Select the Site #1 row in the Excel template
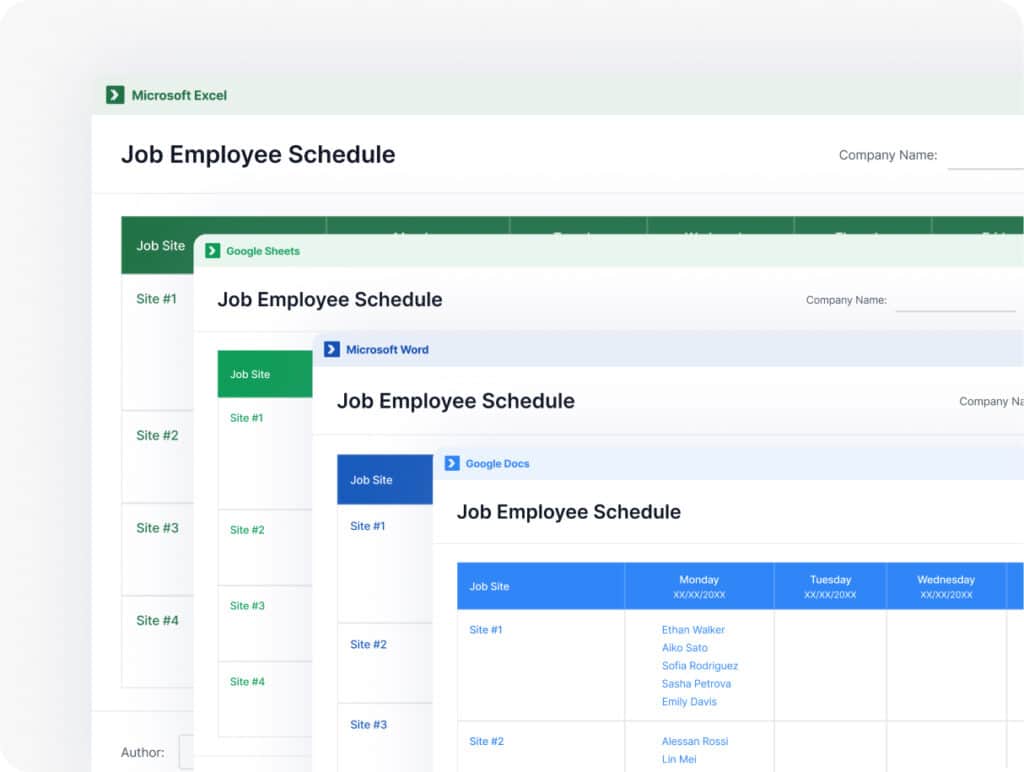Image resolution: width=1024 pixels, height=772 pixels. click(155, 298)
